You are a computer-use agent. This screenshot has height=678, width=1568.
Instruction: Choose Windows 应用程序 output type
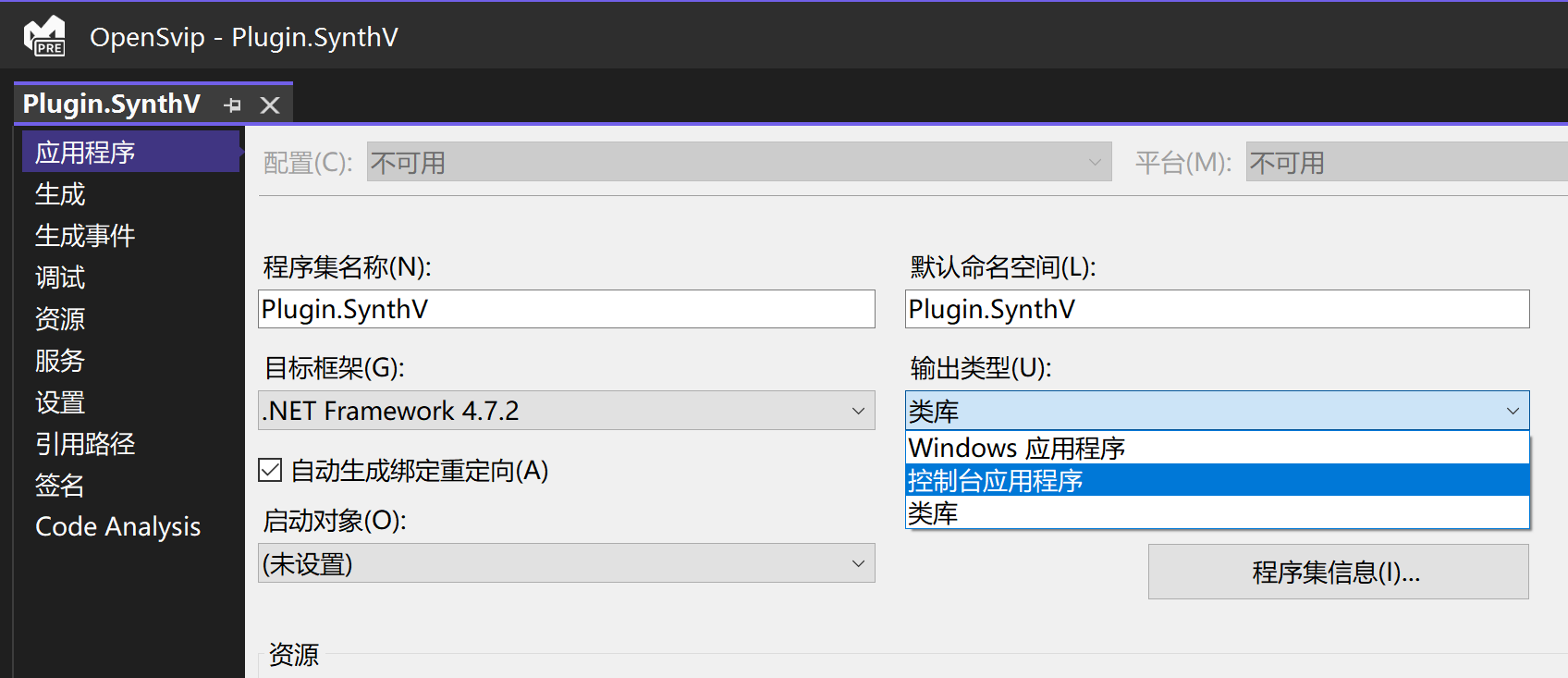[x=1217, y=448]
